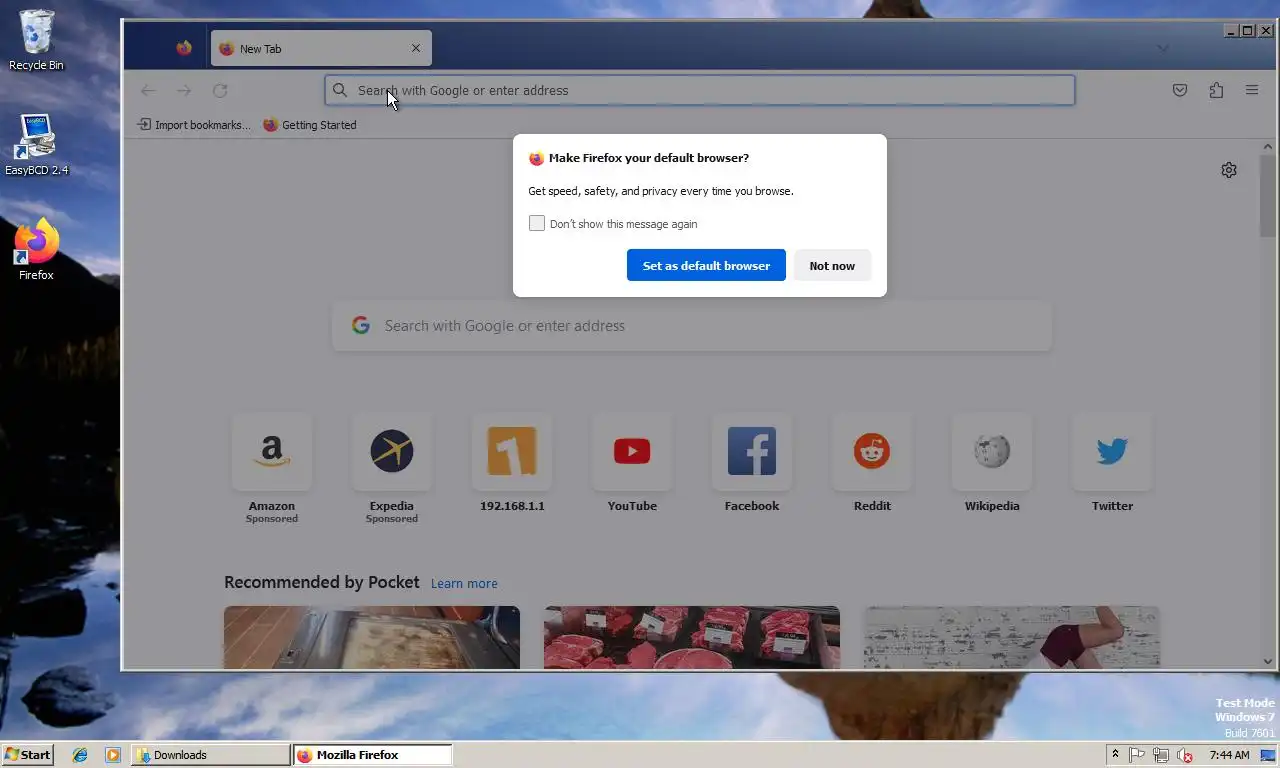Open the Pocket story with runner image
1280x768 pixels.
point(1012,637)
